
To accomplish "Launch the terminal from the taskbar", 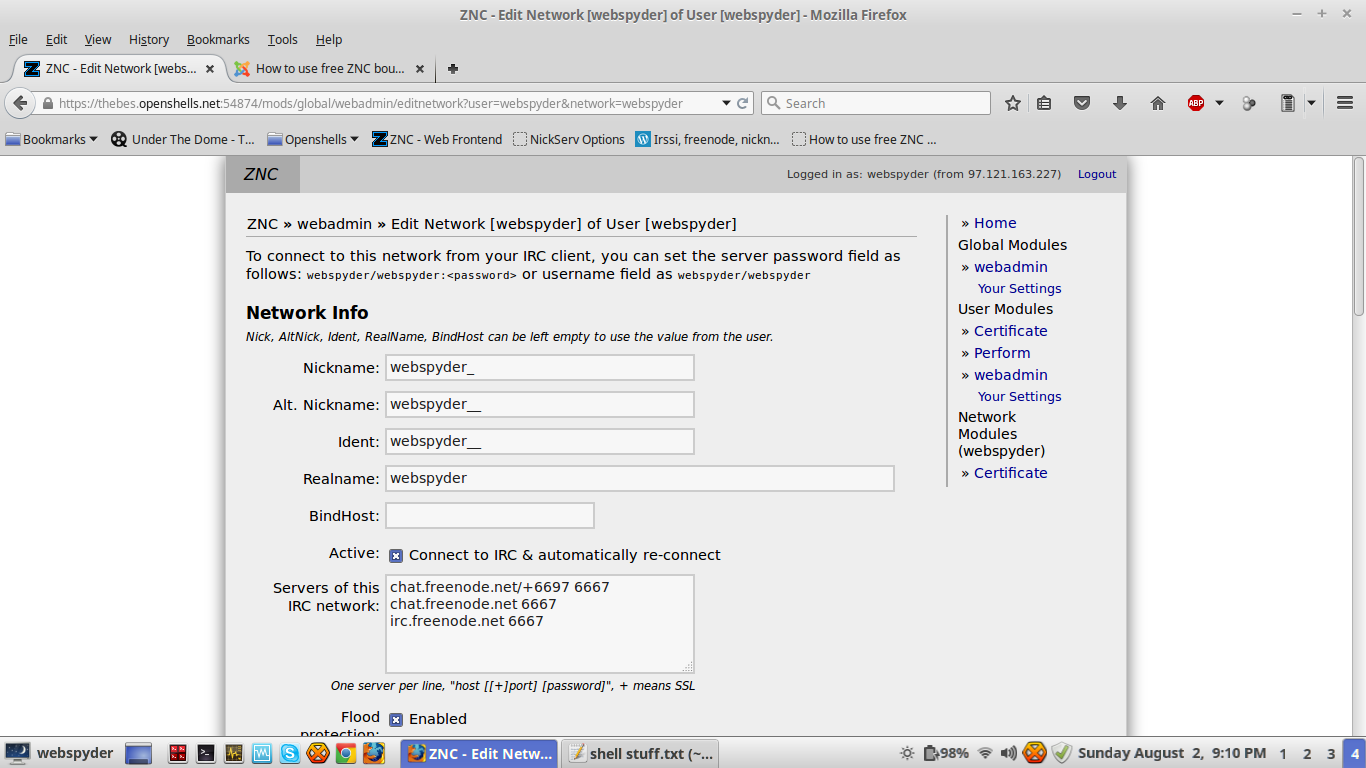I will [x=206, y=753].
